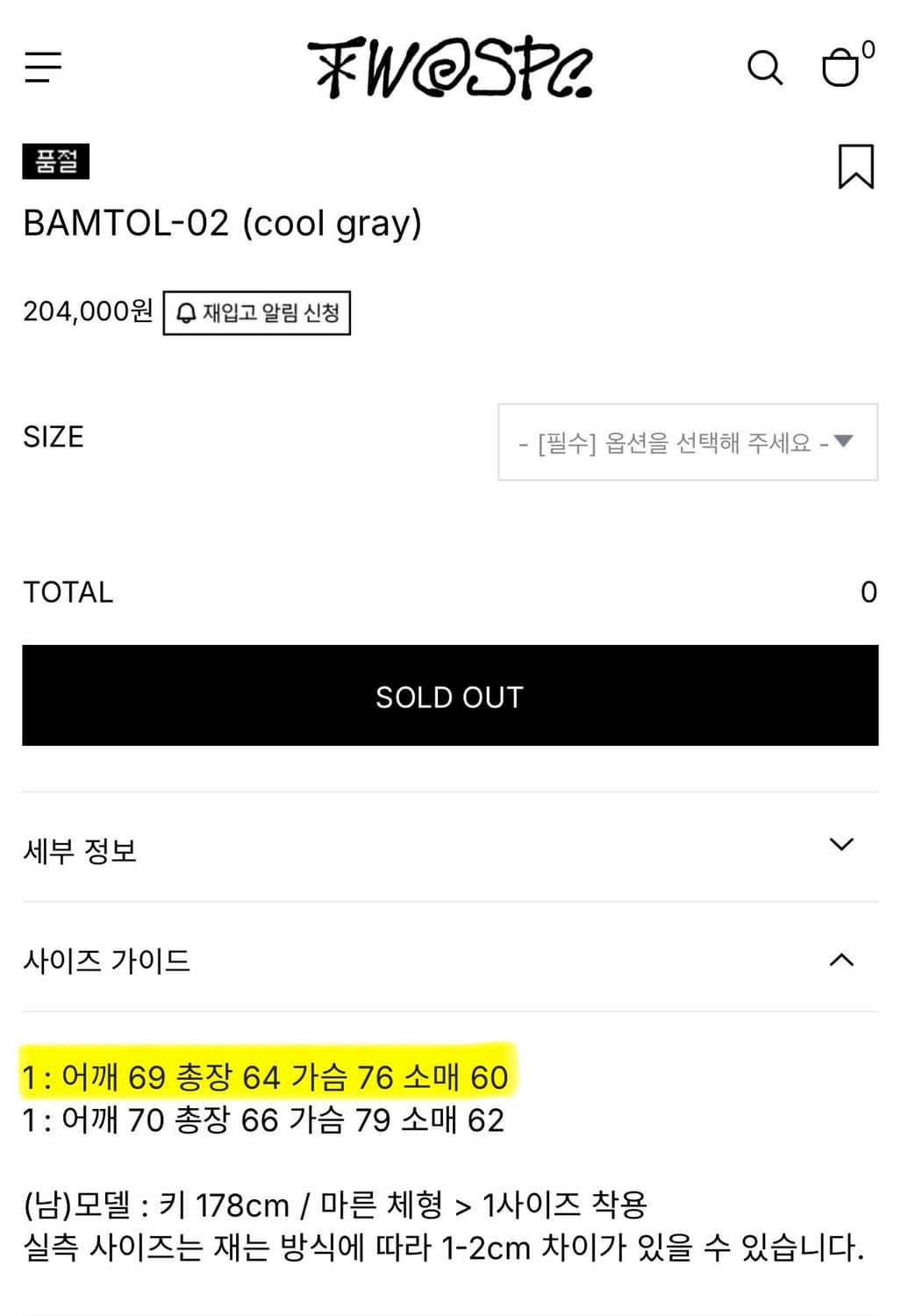This screenshot has width=901, height=1316.
Task: Open the hamburger navigation menu
Action: (42, 67)
